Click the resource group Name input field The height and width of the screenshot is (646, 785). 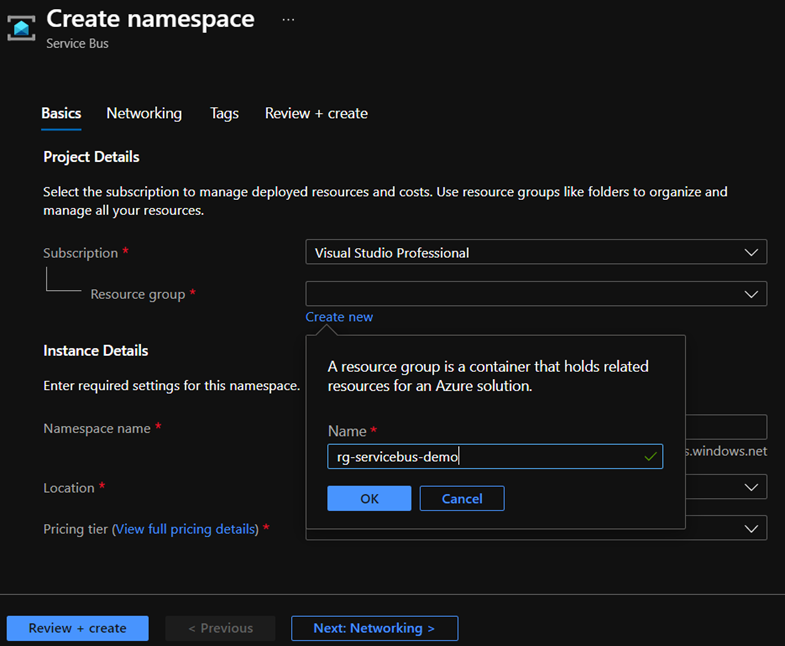click(x=495, y=457)
